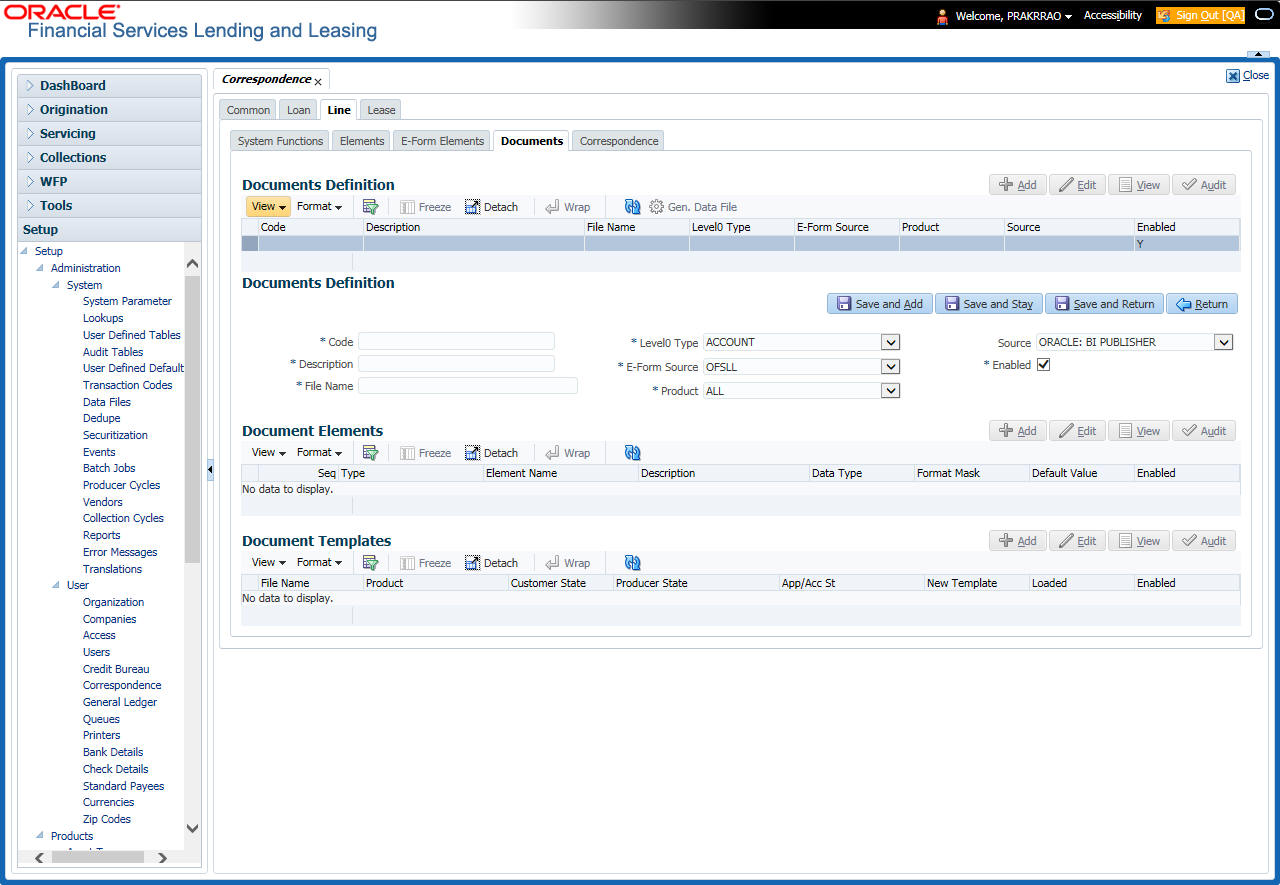Freeze column in Documents Definition toolbar
Viewport: 1280px width, 885px height.
point(425,207)
